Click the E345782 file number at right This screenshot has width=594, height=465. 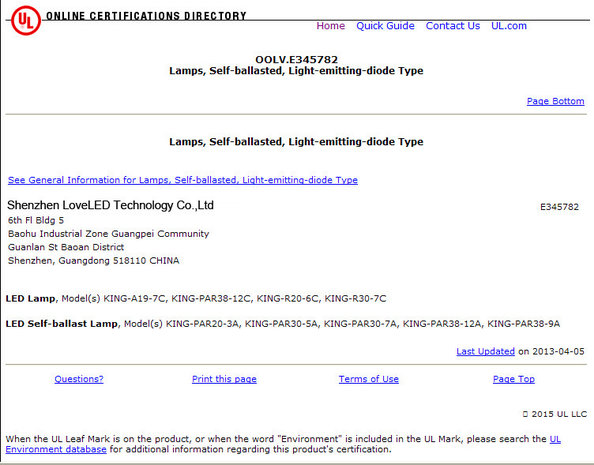(x=559, y=207)
